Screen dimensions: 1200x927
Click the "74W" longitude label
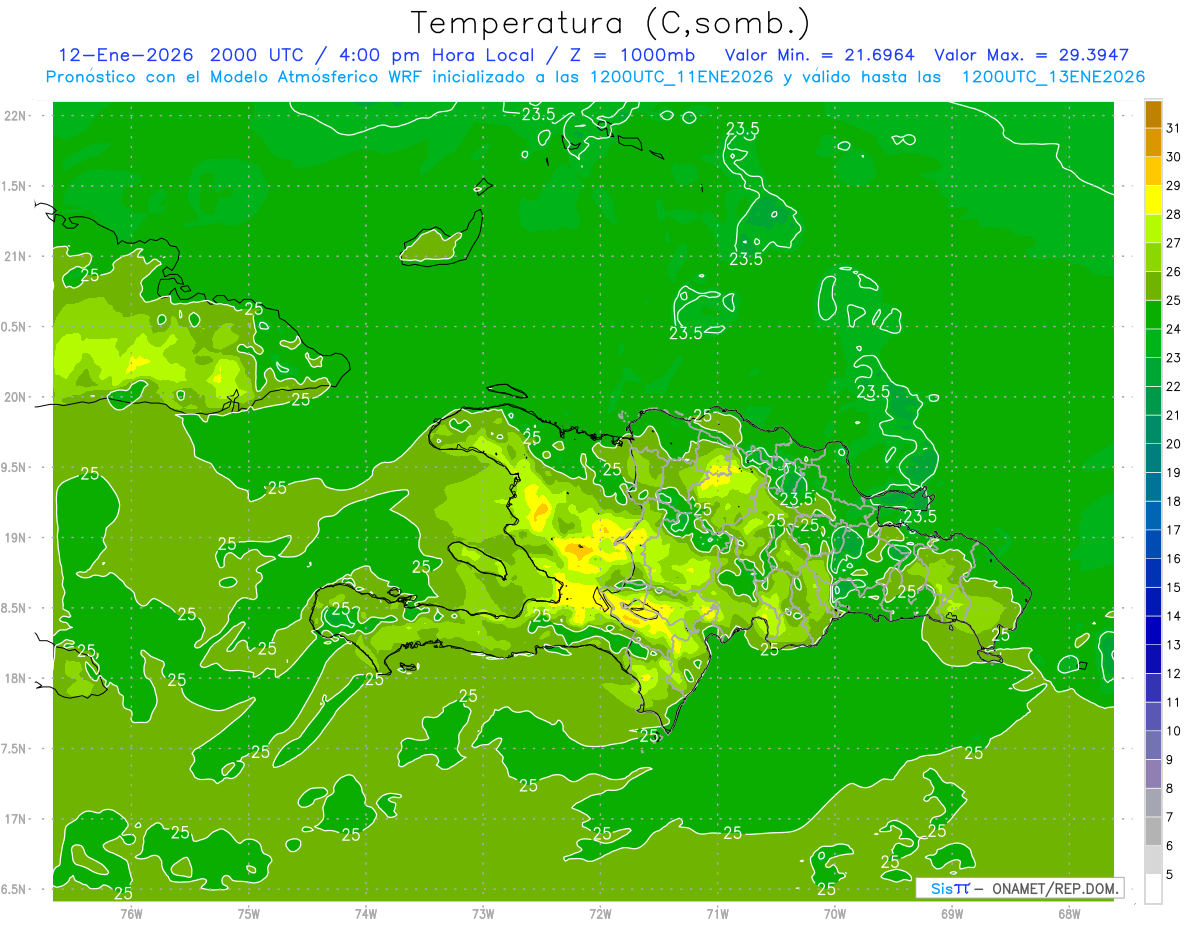(x=366, y=913)
